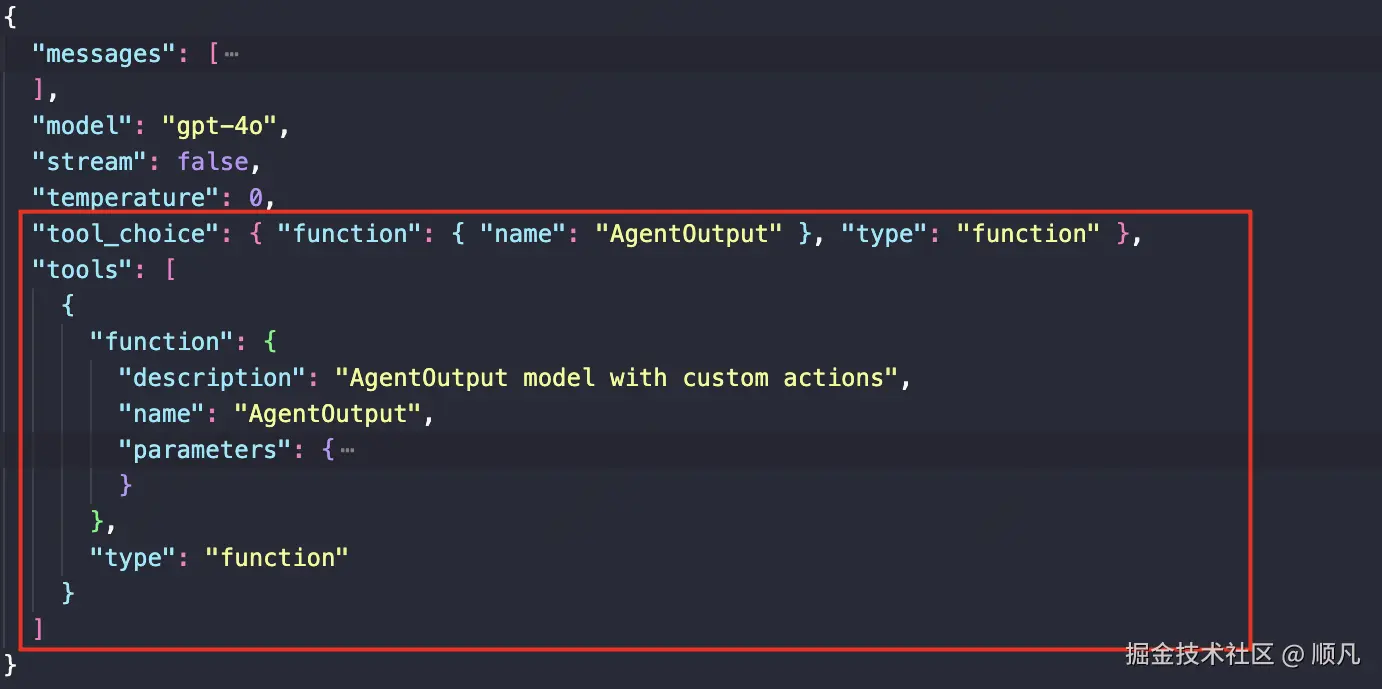This screenshot has width=1382, height=689.
Task: Select "type" key below the function block
Action: 134,558
